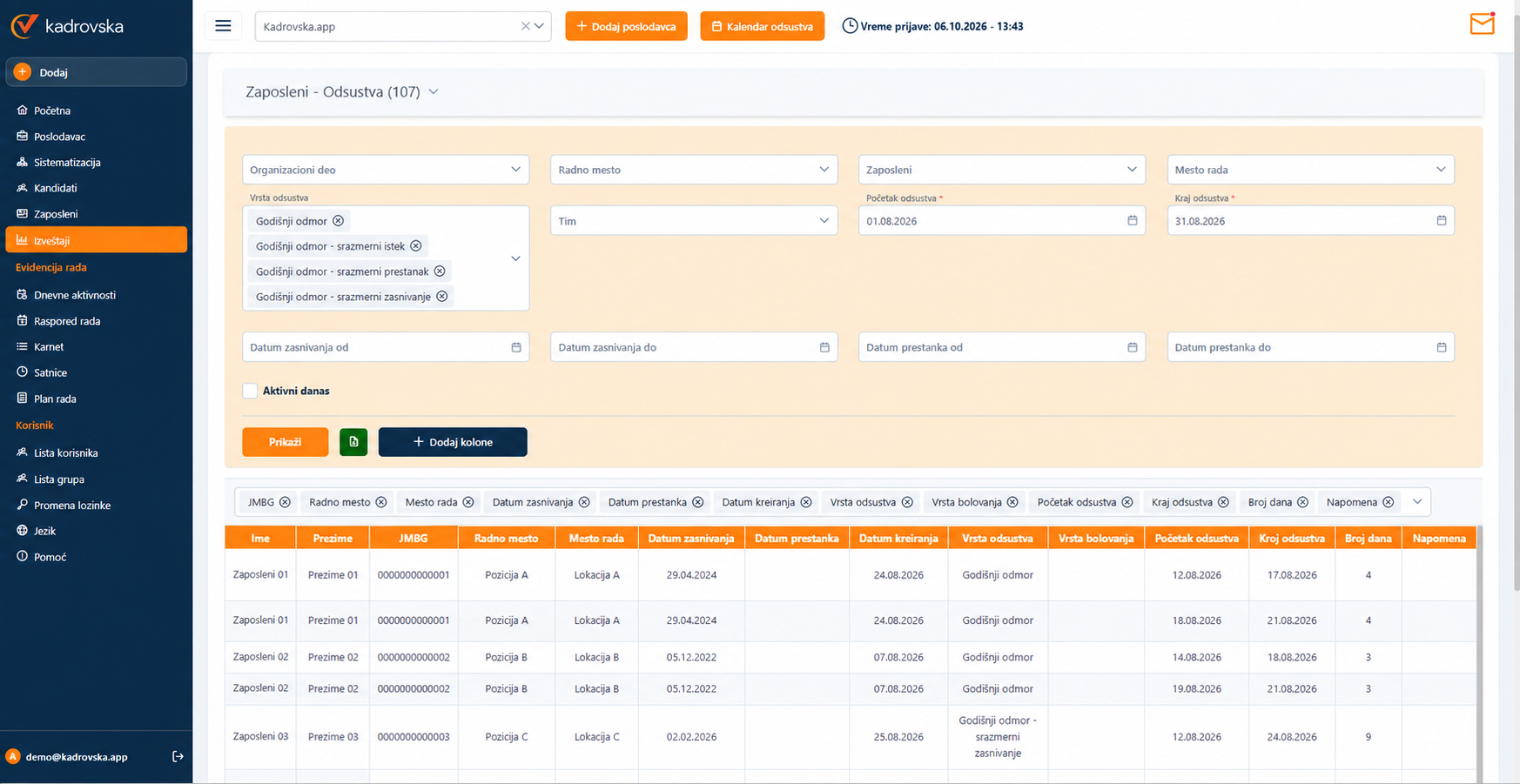The height and width of the screenshot is (784, 1520).
Task: Open the Kalendar odsustva button
Action: (762, 26)
